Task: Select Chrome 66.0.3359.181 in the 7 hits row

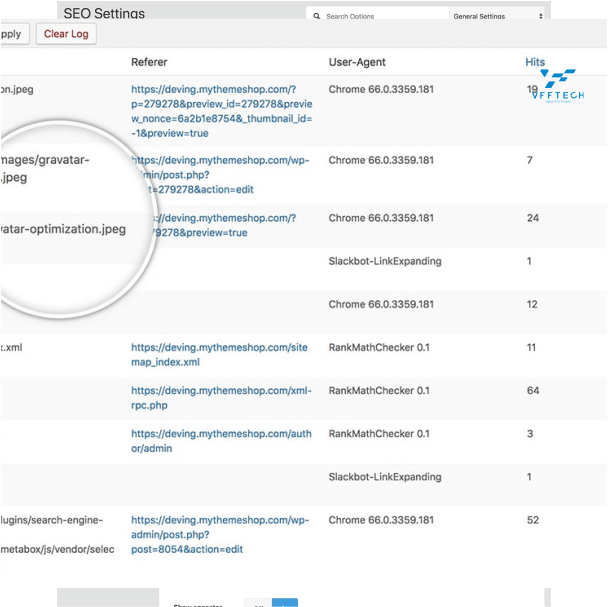Action: coord(381,160)
